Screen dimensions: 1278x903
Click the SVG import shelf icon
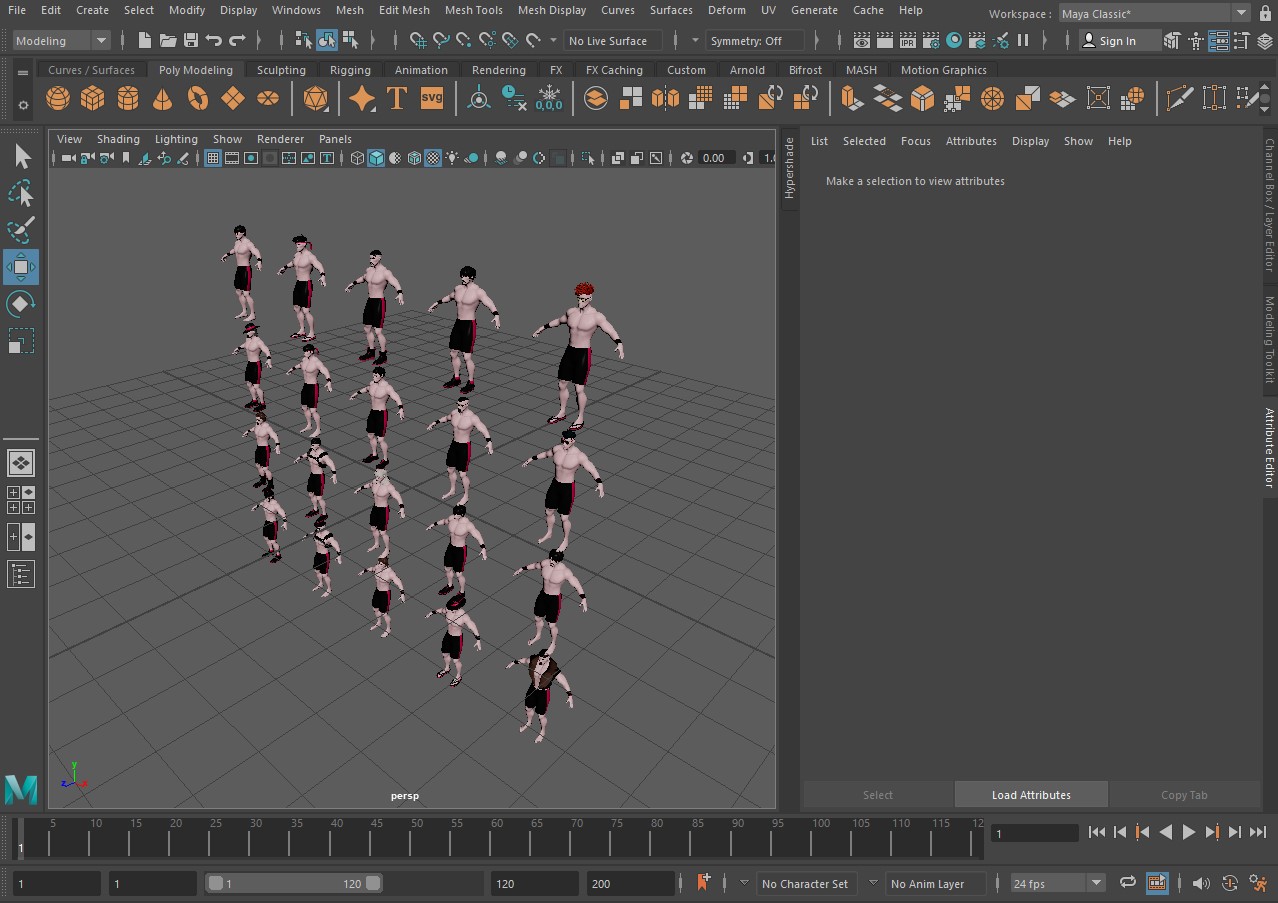[431, 99]
